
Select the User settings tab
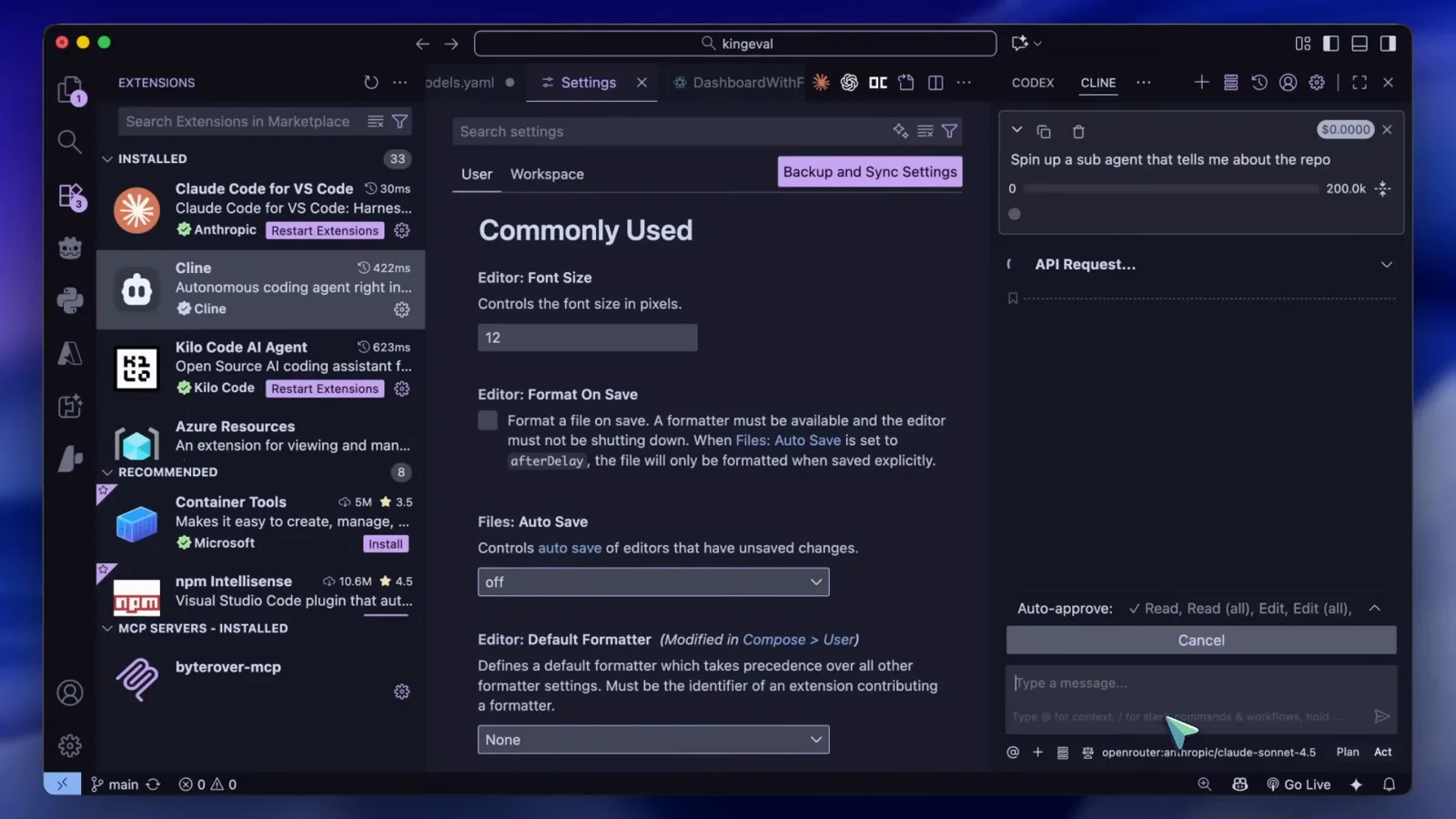coord(477,174)
